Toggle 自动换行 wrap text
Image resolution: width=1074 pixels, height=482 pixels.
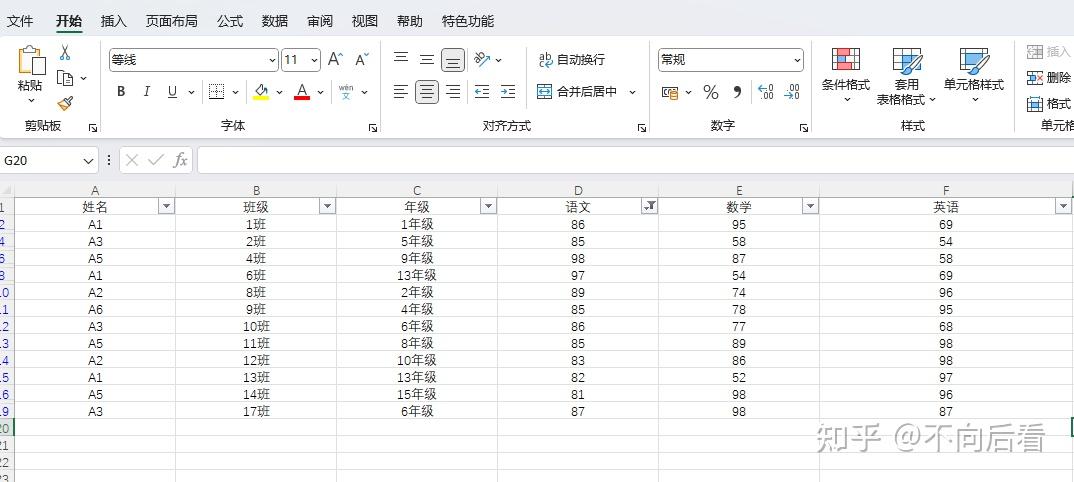tap(572, 60)
